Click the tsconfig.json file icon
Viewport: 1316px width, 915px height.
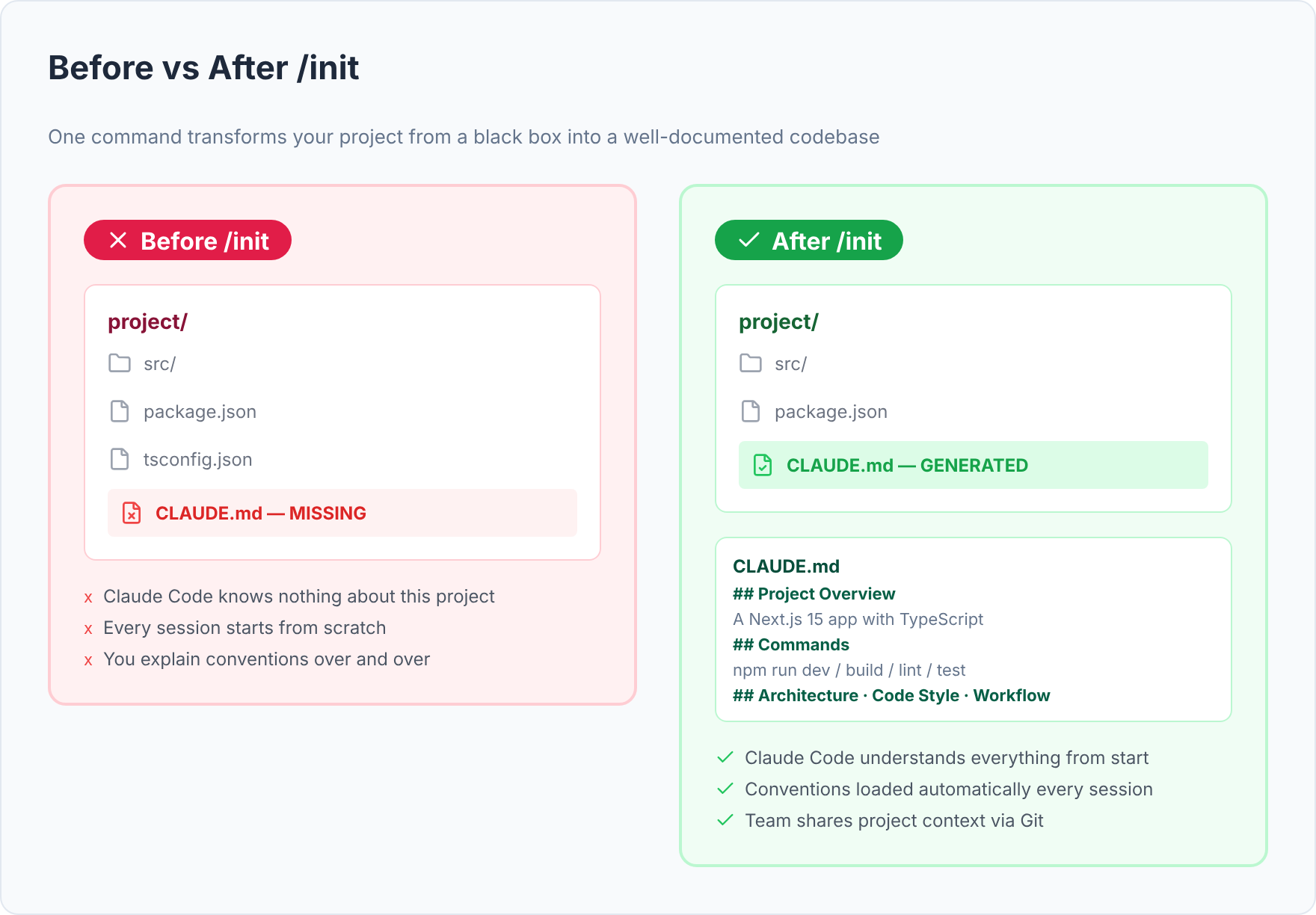click(x=120, y=459)
